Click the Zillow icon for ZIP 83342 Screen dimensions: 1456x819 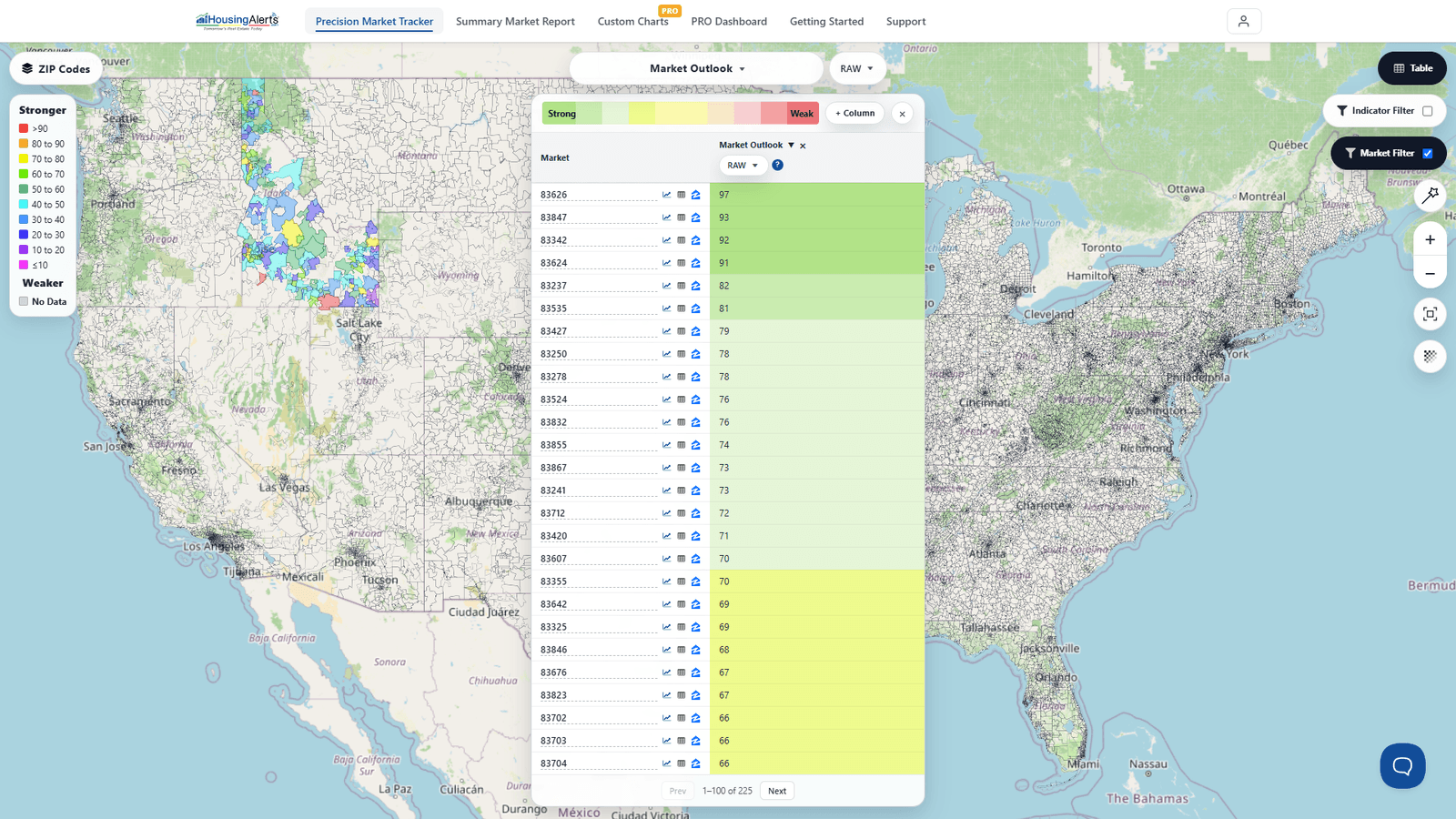coord(695,240)
